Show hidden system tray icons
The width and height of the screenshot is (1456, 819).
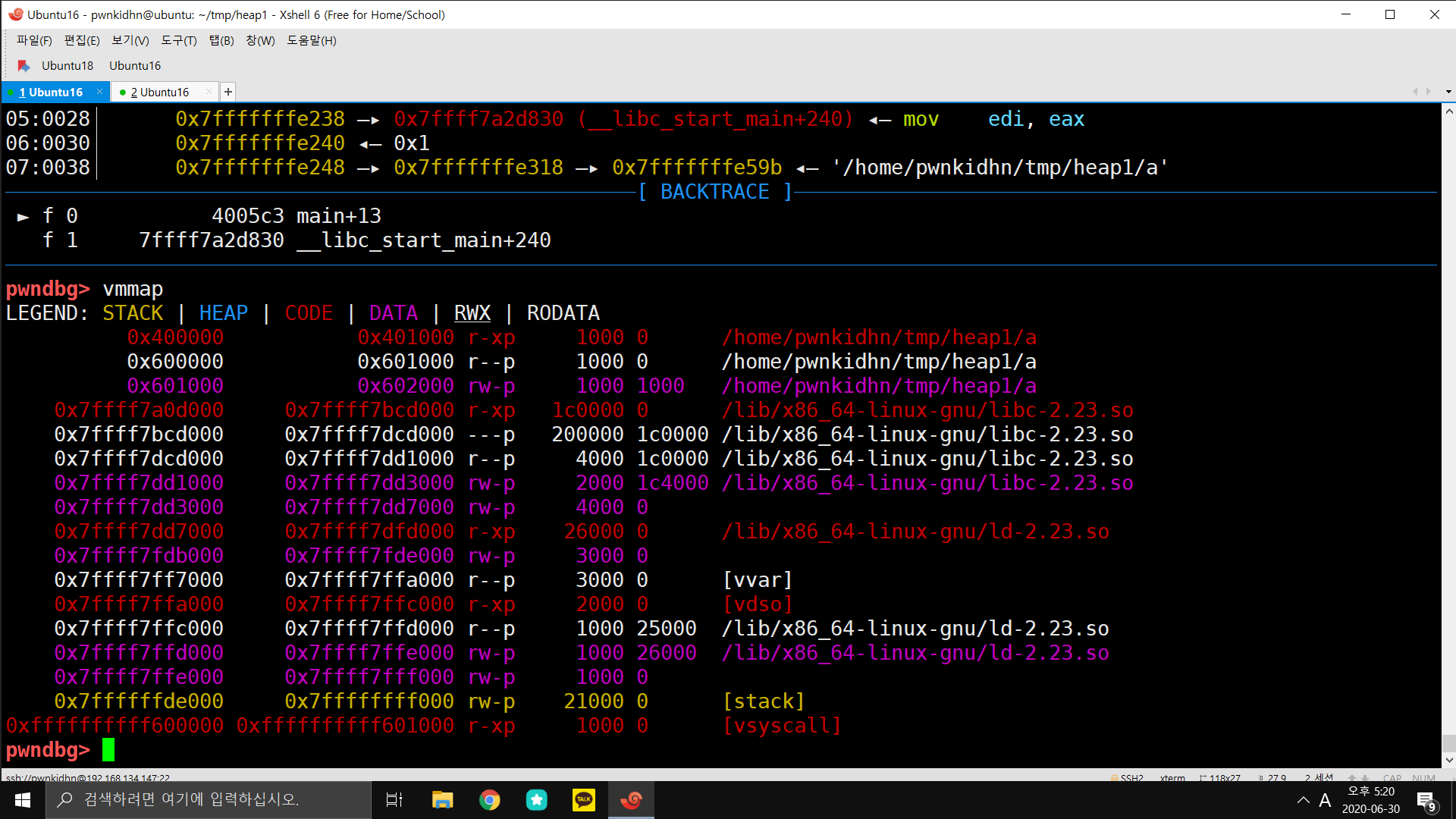click(x=1303, y=800)
